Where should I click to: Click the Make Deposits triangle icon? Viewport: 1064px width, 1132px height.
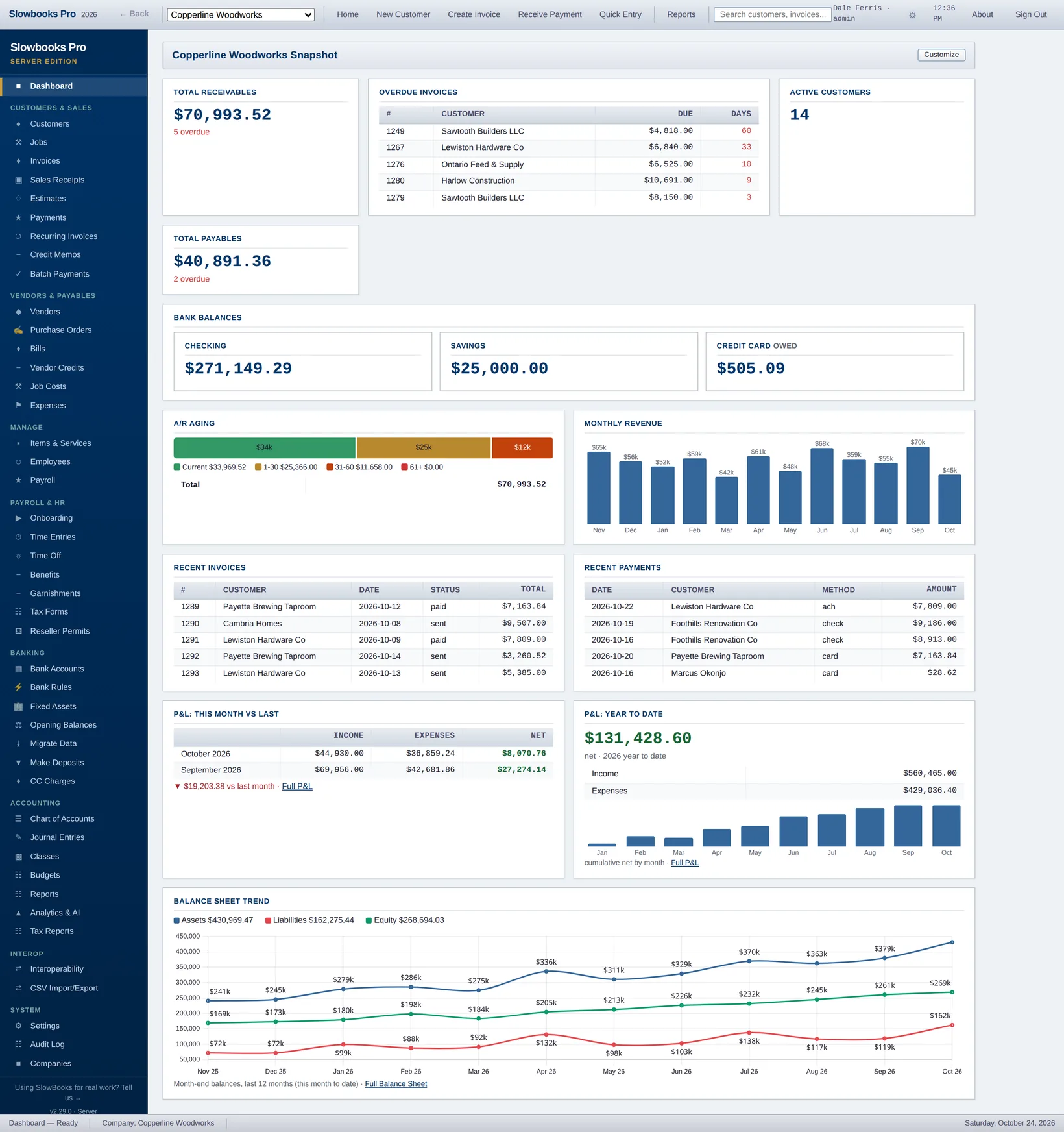18,763
